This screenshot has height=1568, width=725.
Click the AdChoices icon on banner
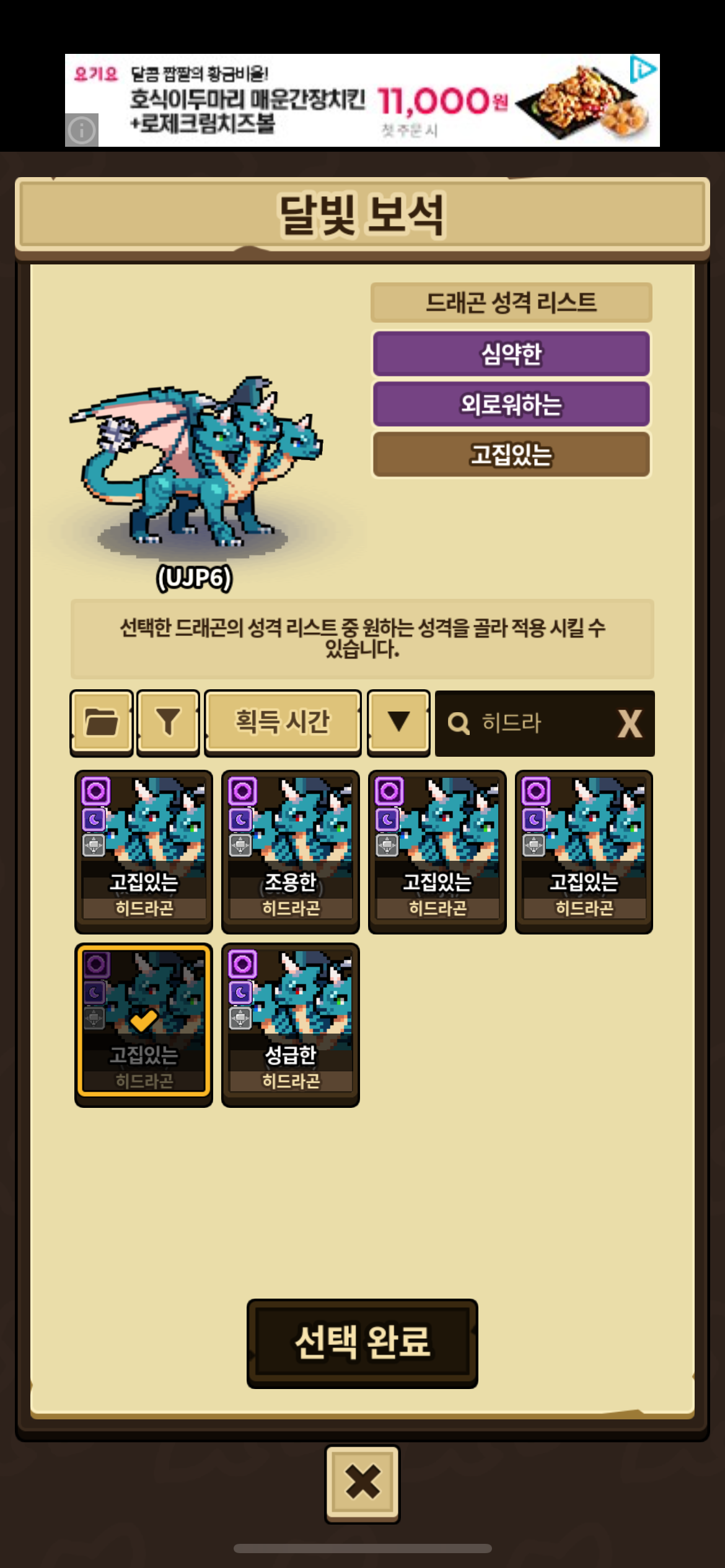(x=644, y=69)
